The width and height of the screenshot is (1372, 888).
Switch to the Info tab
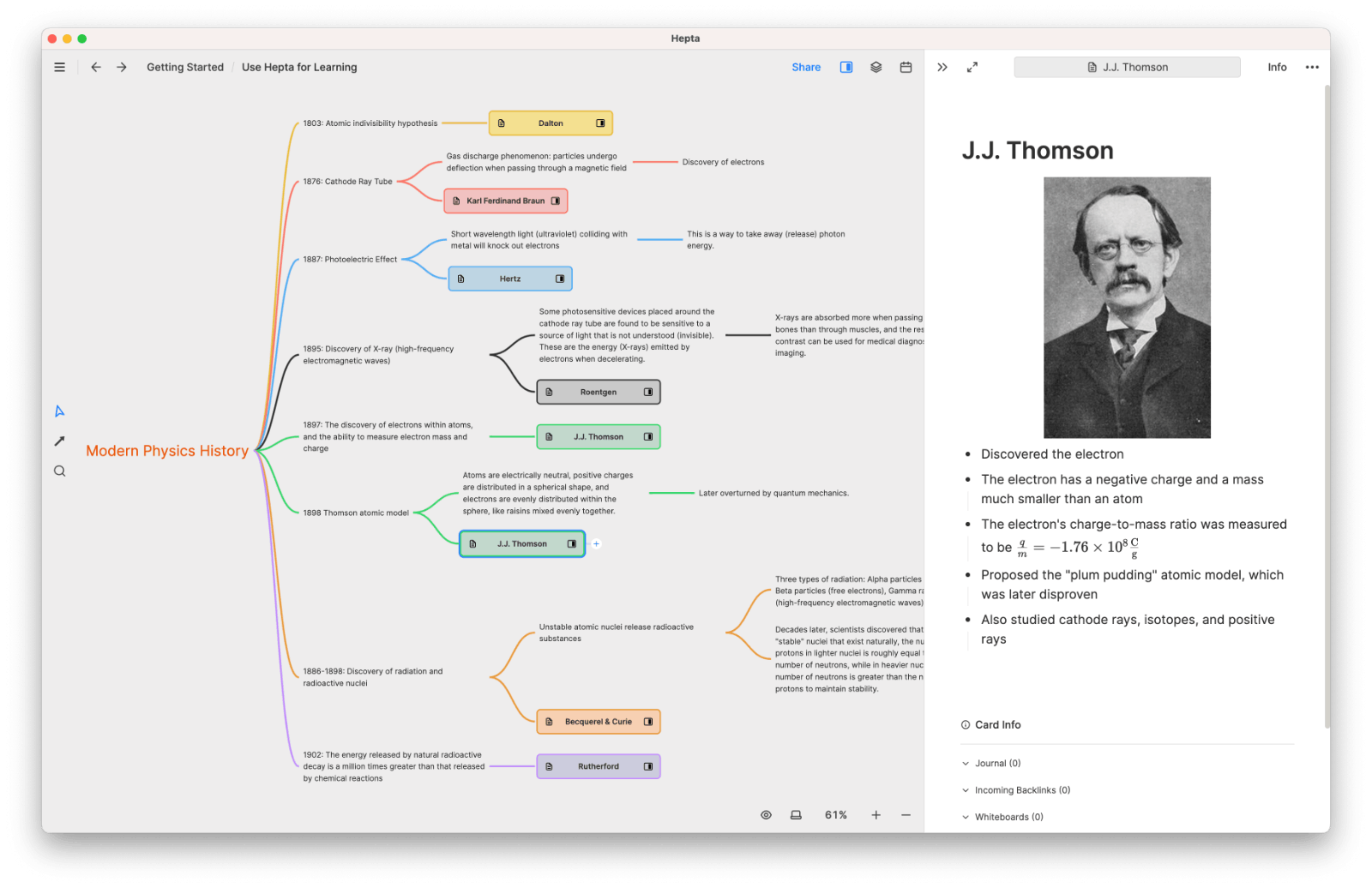coord(1277,67)
